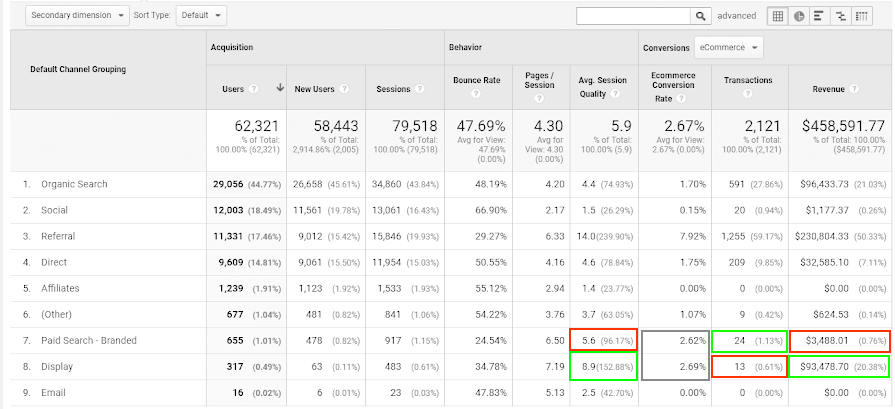The height and width of the screenshot is (409, 895).
Task: Open help icon next to New Users
Action: click(x=344, y=89)
